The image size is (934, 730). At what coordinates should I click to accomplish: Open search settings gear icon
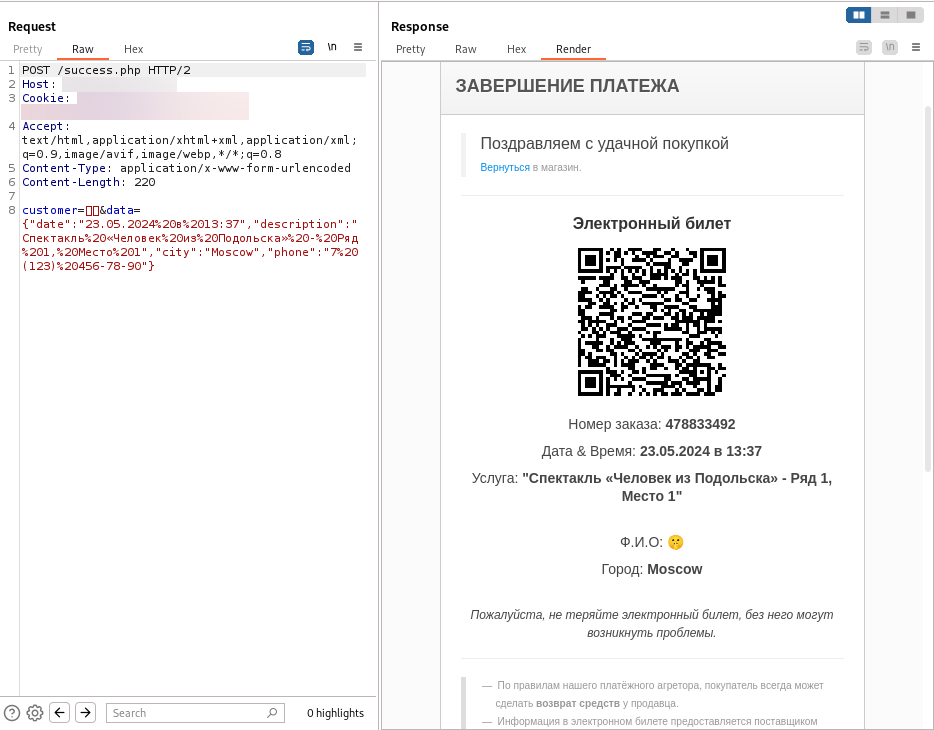35,713
